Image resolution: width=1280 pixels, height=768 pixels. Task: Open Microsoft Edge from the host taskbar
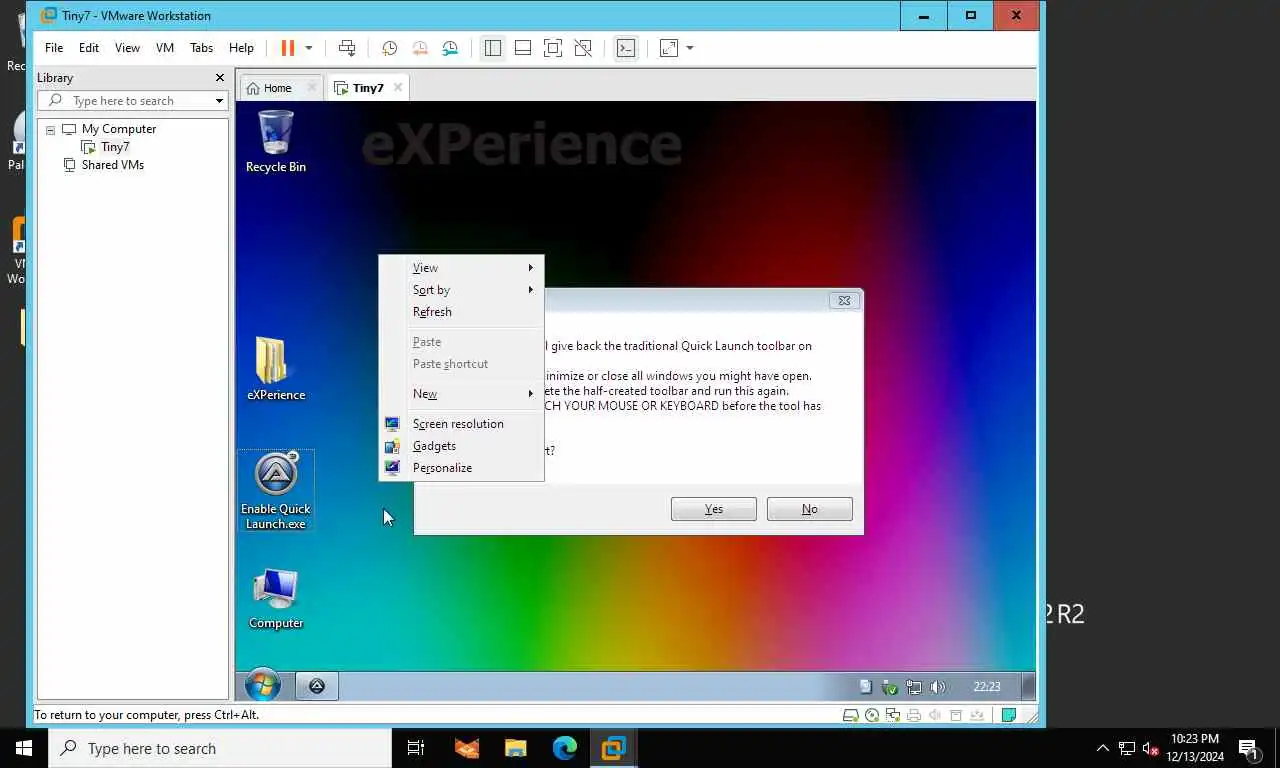[565, 748]
